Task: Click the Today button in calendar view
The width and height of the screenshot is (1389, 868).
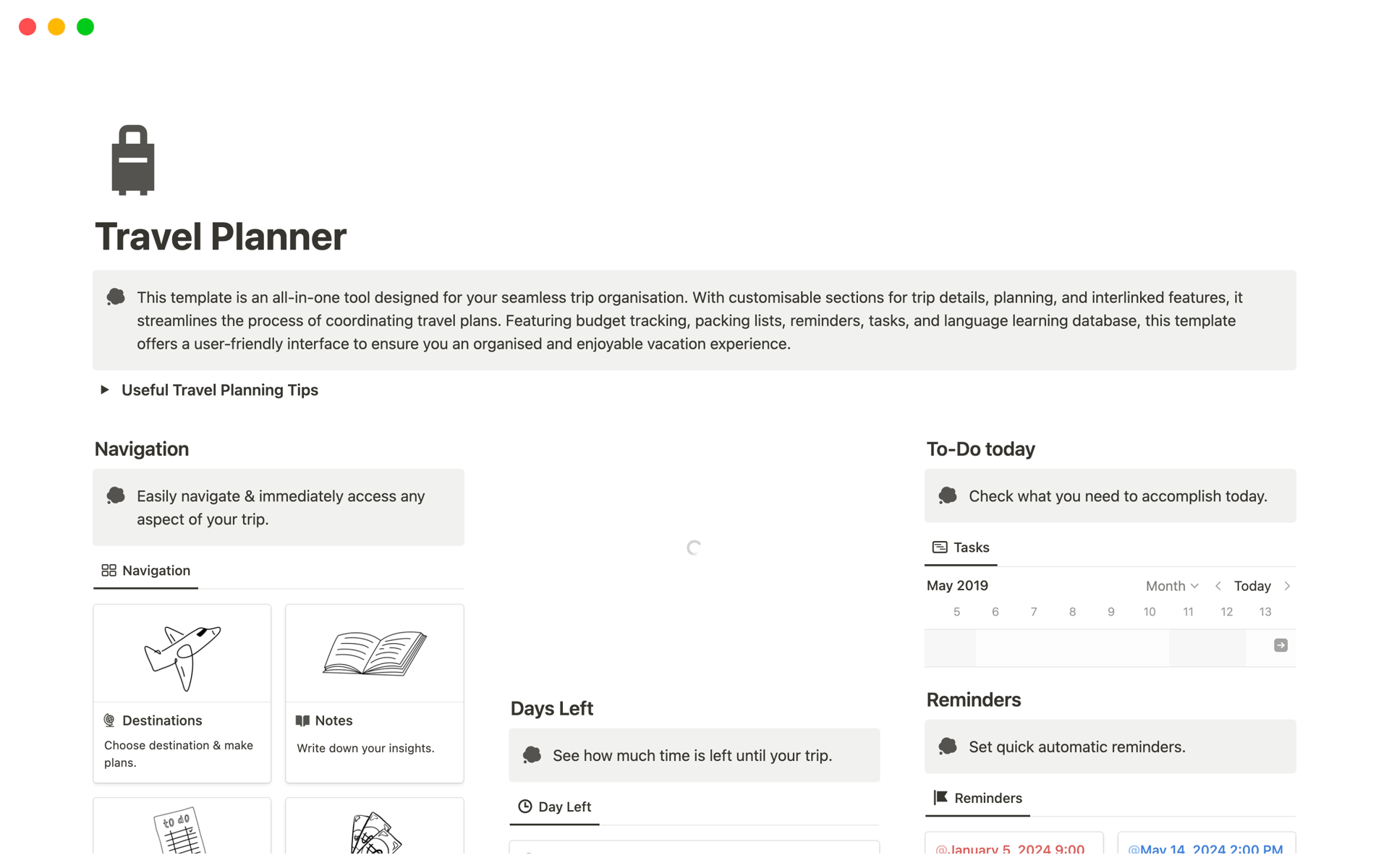Action: [1251, 585]
